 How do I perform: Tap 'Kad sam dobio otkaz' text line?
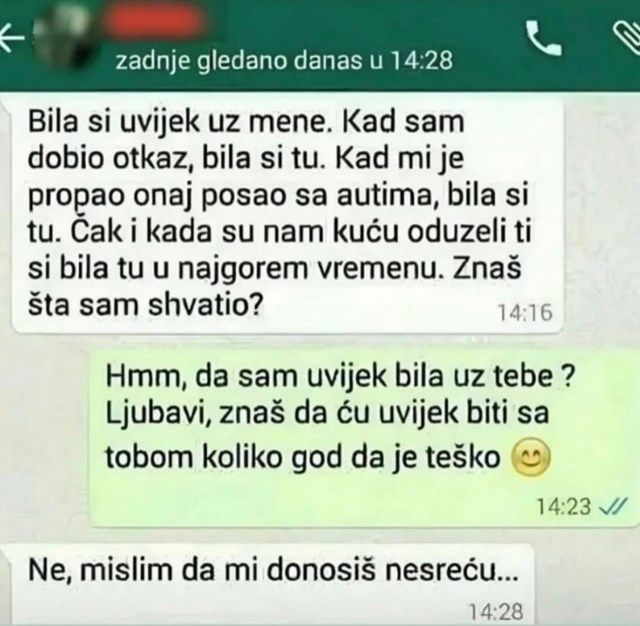[246, 139]
